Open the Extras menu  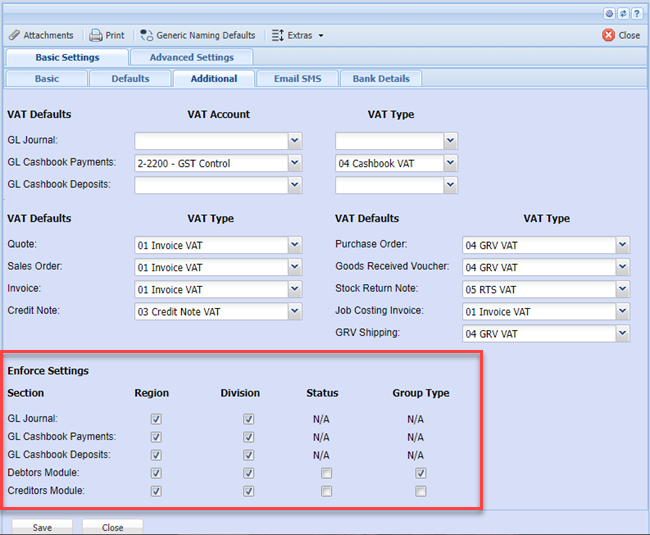click(298, 35)
